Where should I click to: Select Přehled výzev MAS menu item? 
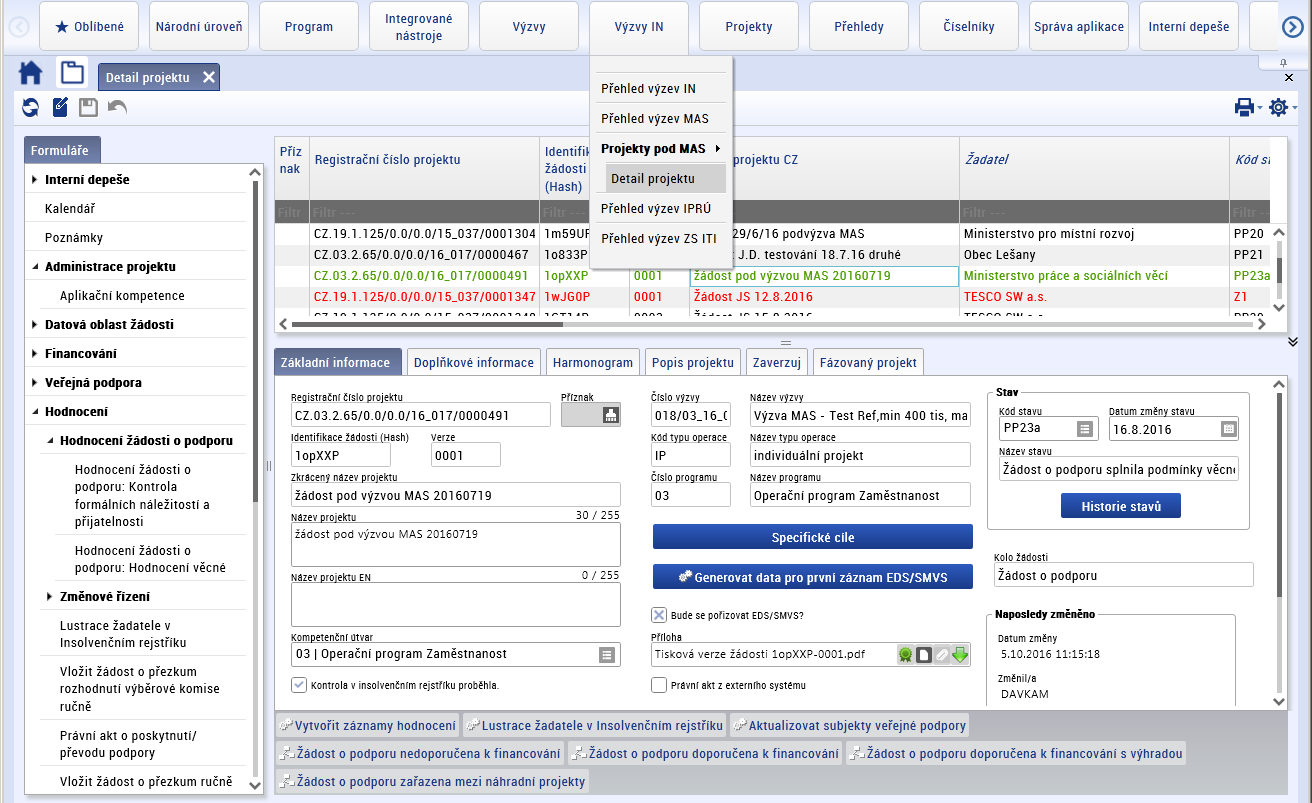pyautogui.click(x=660, y=119)
